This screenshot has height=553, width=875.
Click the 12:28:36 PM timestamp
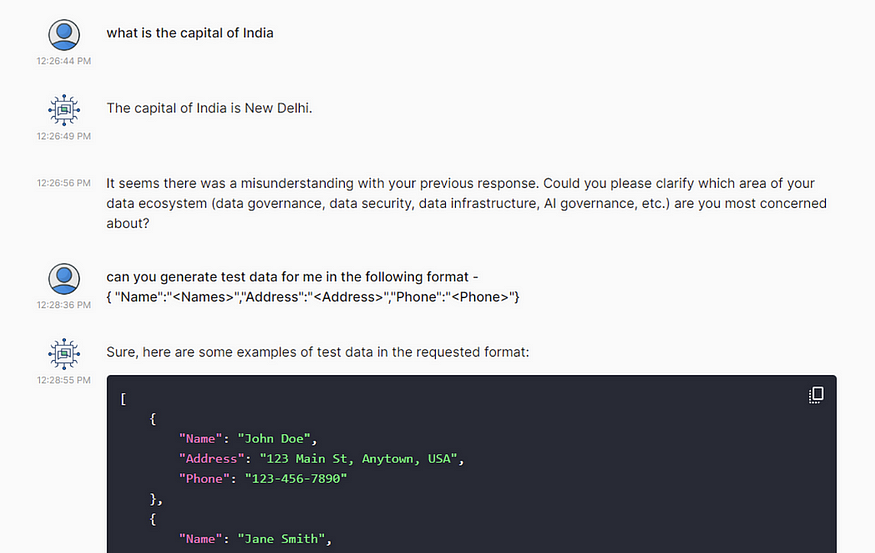(64, 305)
